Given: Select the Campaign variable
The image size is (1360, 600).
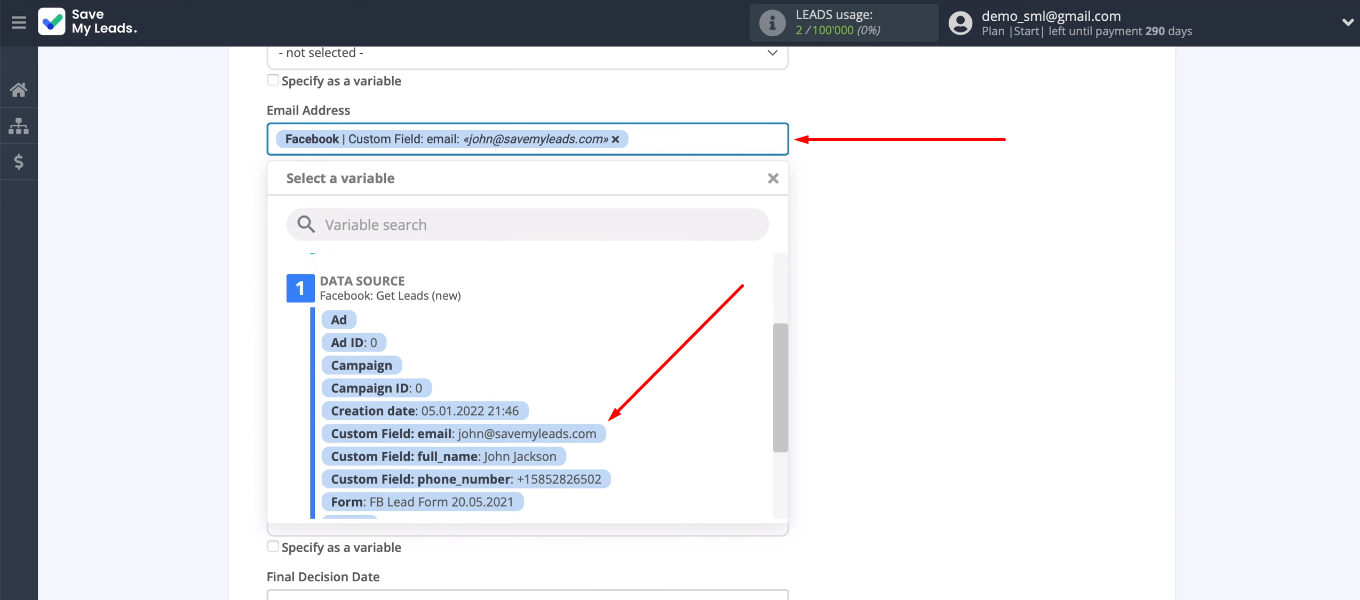Looking at the screenshot, I should pos(362,365).
